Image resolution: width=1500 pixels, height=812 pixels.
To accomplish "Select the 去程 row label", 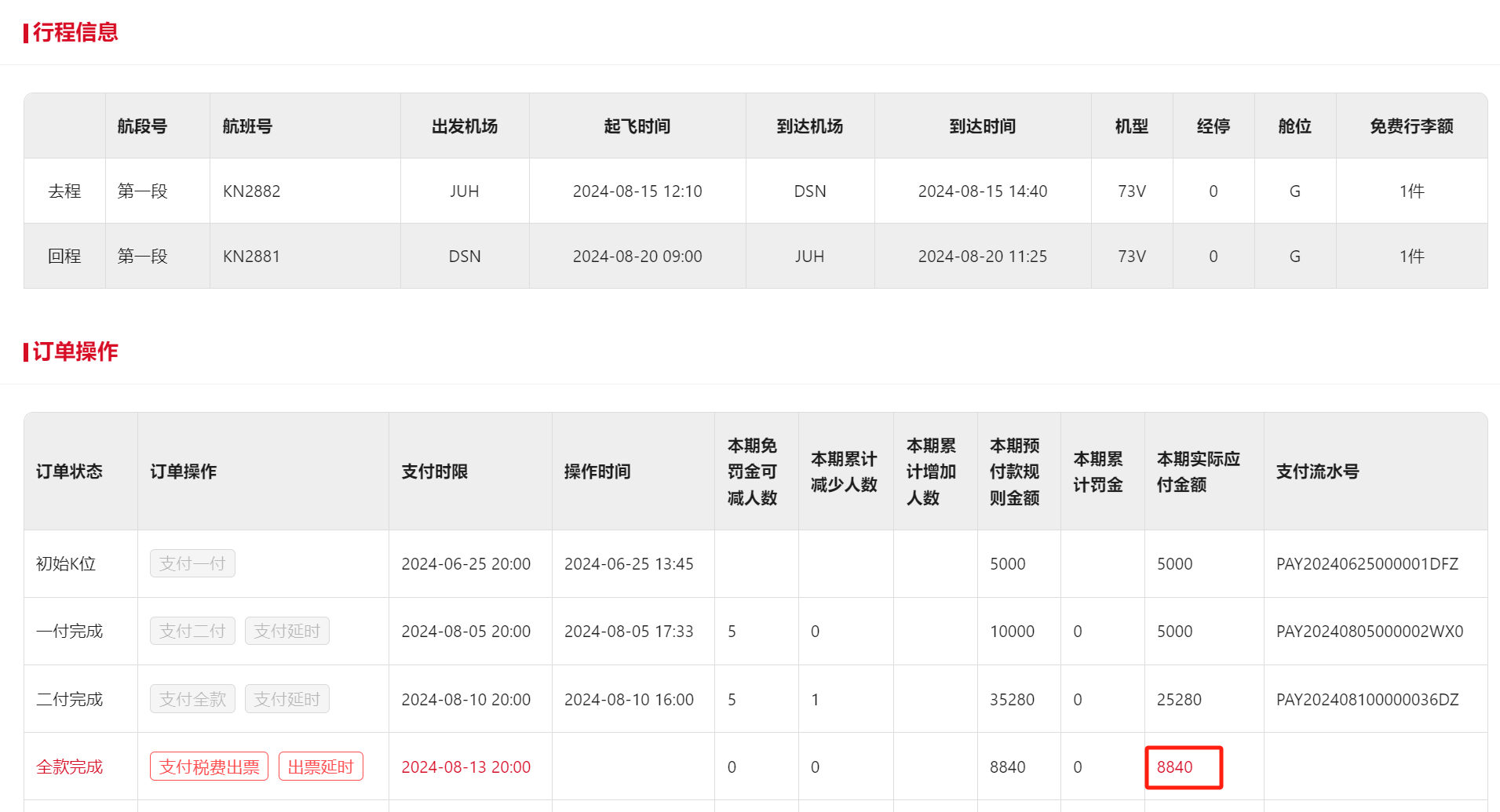I will [x=64, y=191].
